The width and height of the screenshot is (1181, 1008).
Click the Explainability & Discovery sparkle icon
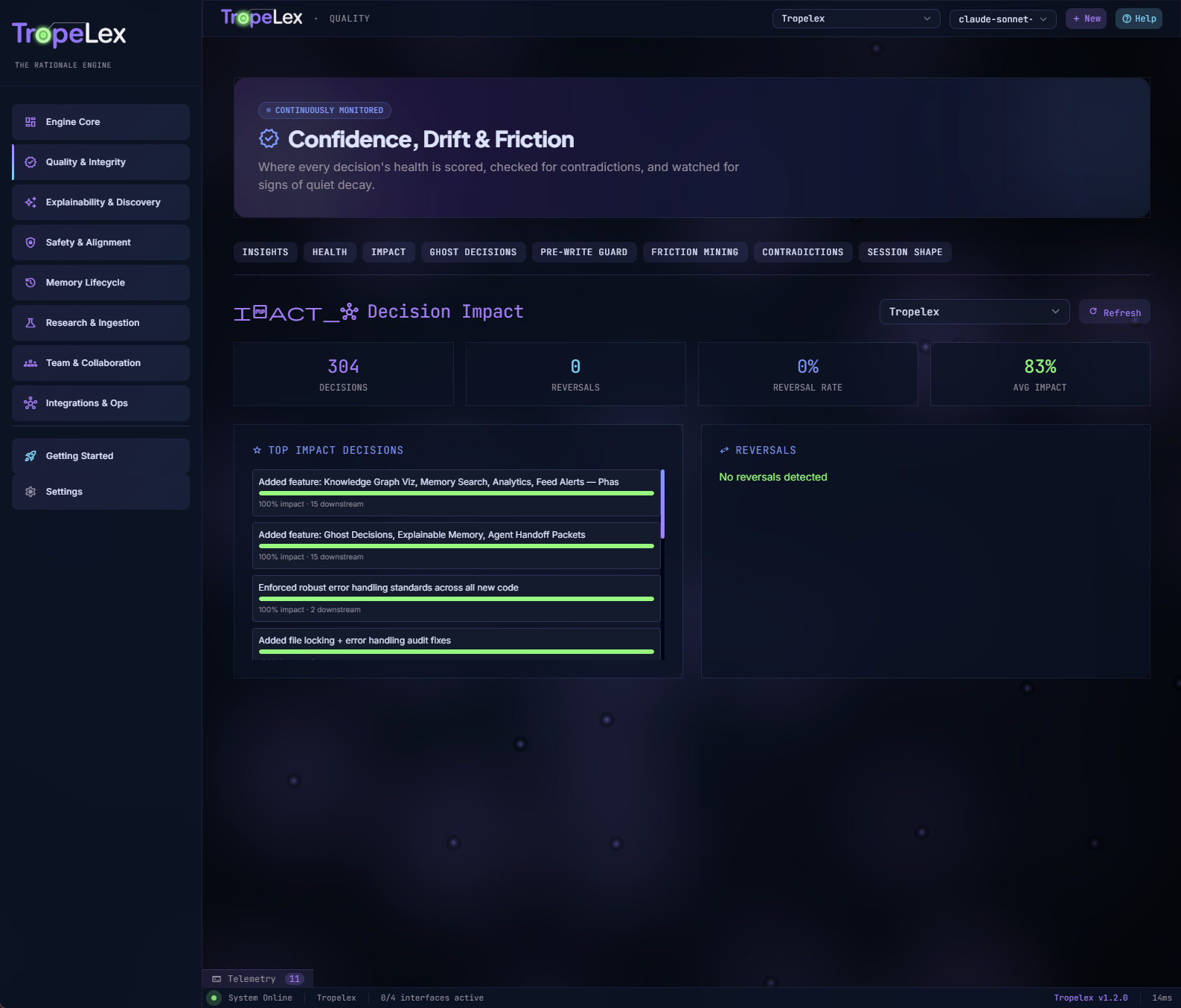[x=31, y=202]
